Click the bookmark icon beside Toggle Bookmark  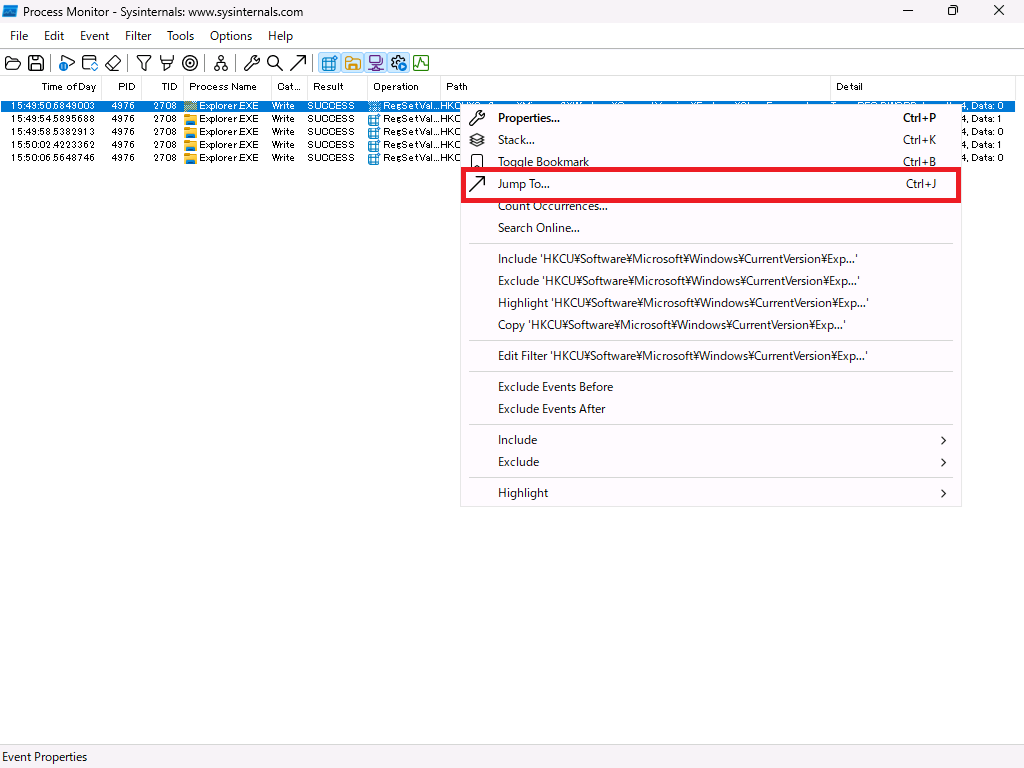477,161
